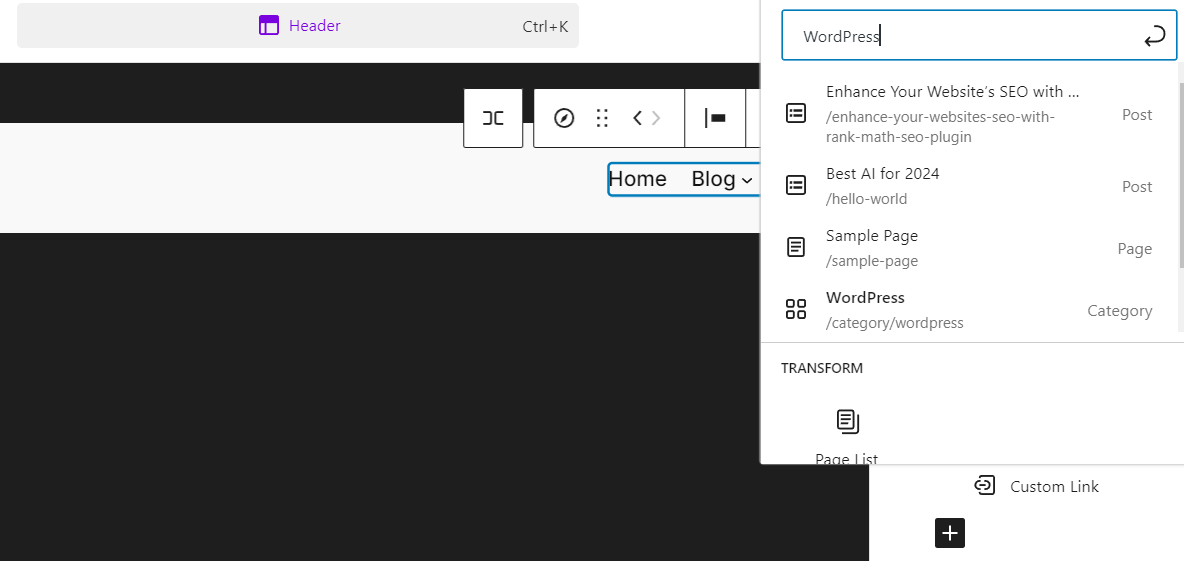Click the Rank Math post list icon
The height and width of the screenshot is (561, 1184).
click(796, 114)
